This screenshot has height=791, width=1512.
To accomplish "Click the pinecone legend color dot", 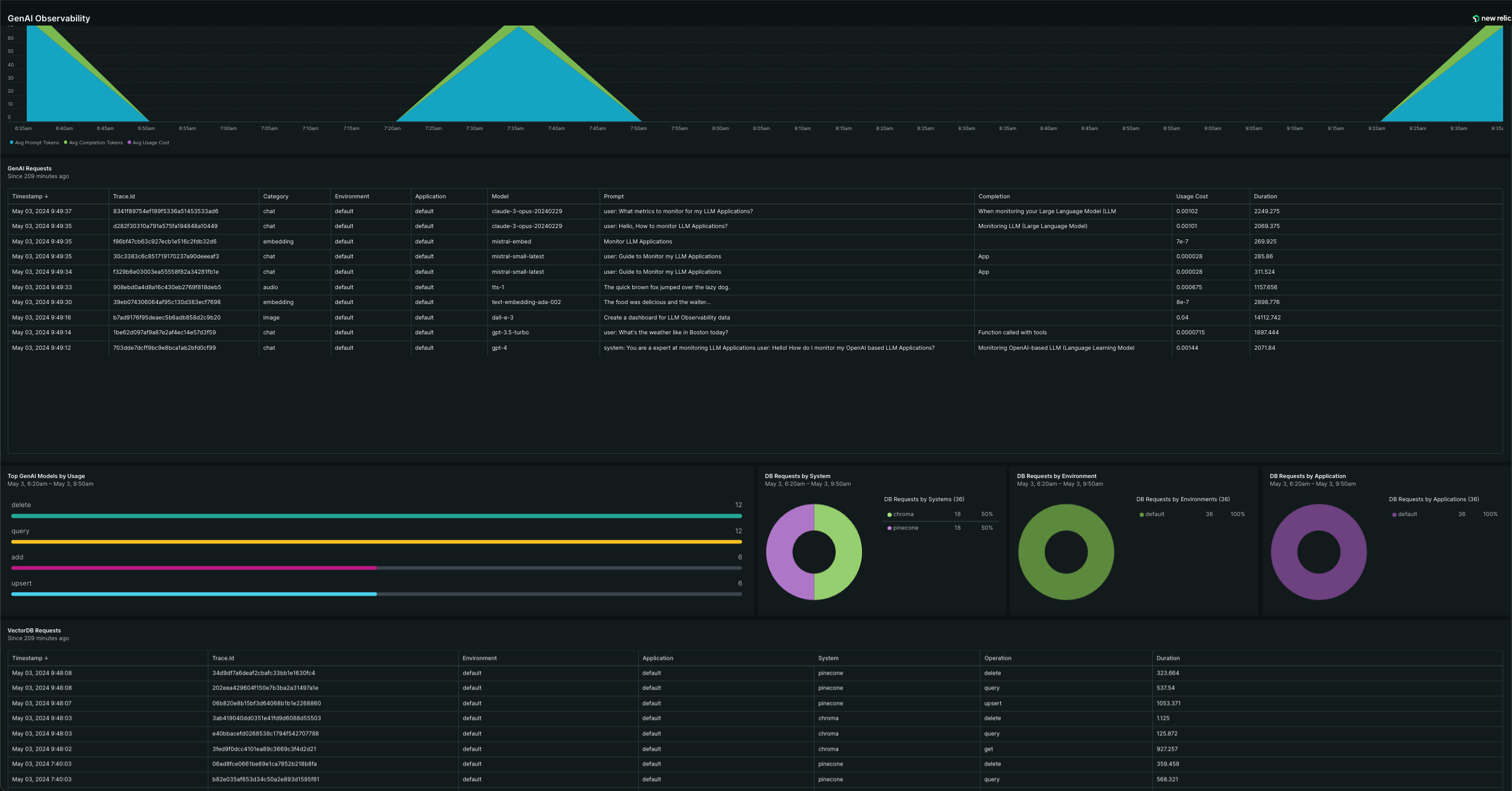I will pyautogui.click(x=889, y=529).
